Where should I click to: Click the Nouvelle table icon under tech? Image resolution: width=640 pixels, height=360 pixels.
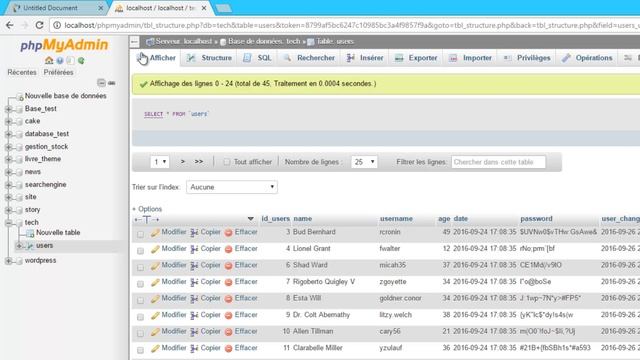[x=30, y=233]
